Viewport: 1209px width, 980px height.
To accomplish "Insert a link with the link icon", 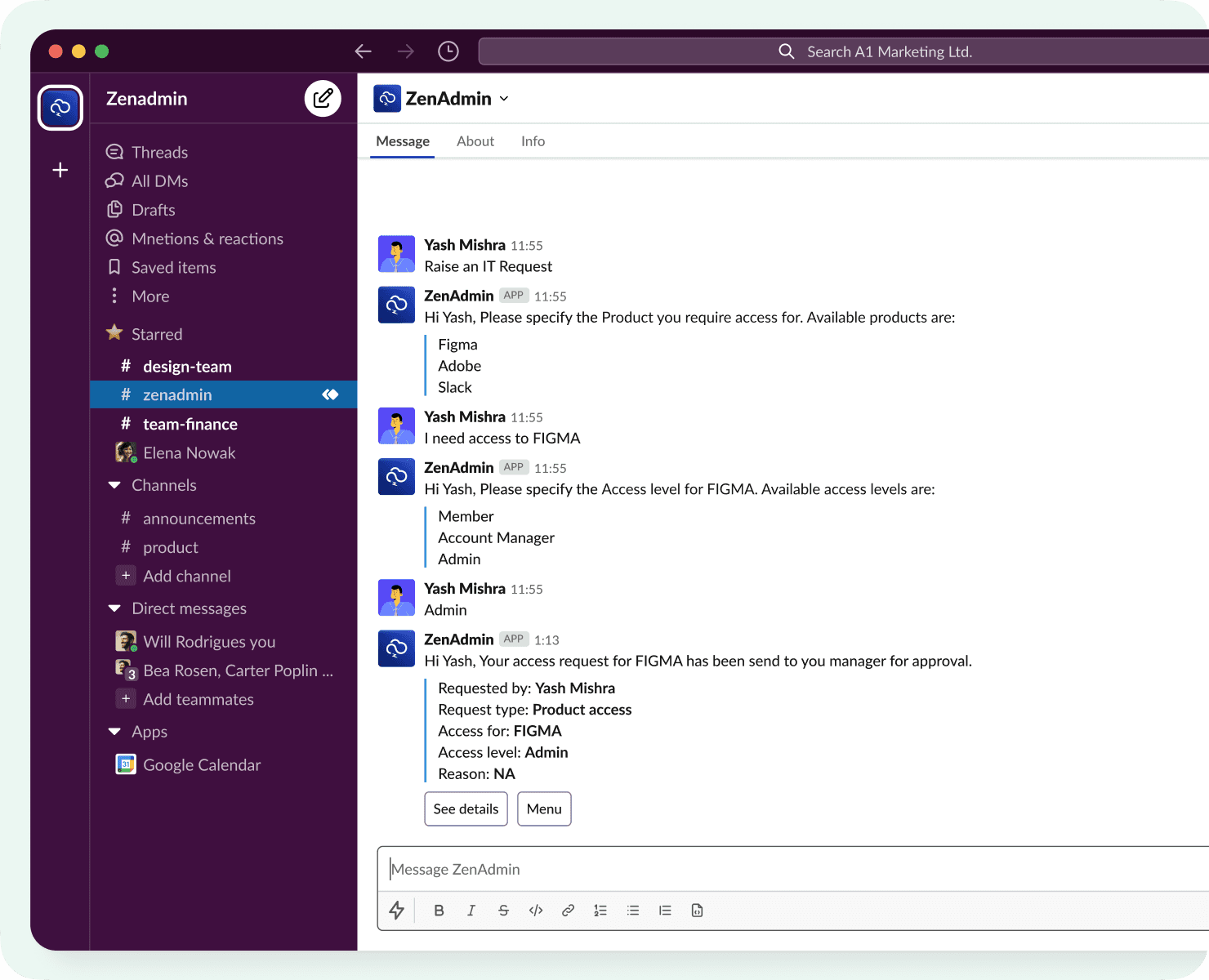I will coord(568,911).
